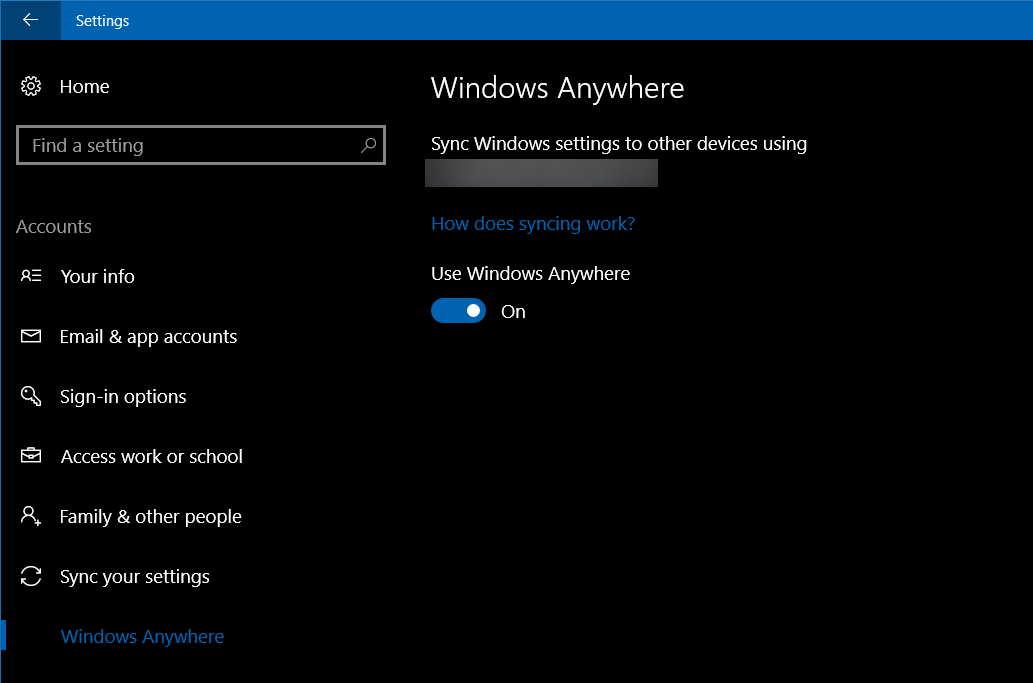Open the 'How does syncing work?' link

pos(532,223)
